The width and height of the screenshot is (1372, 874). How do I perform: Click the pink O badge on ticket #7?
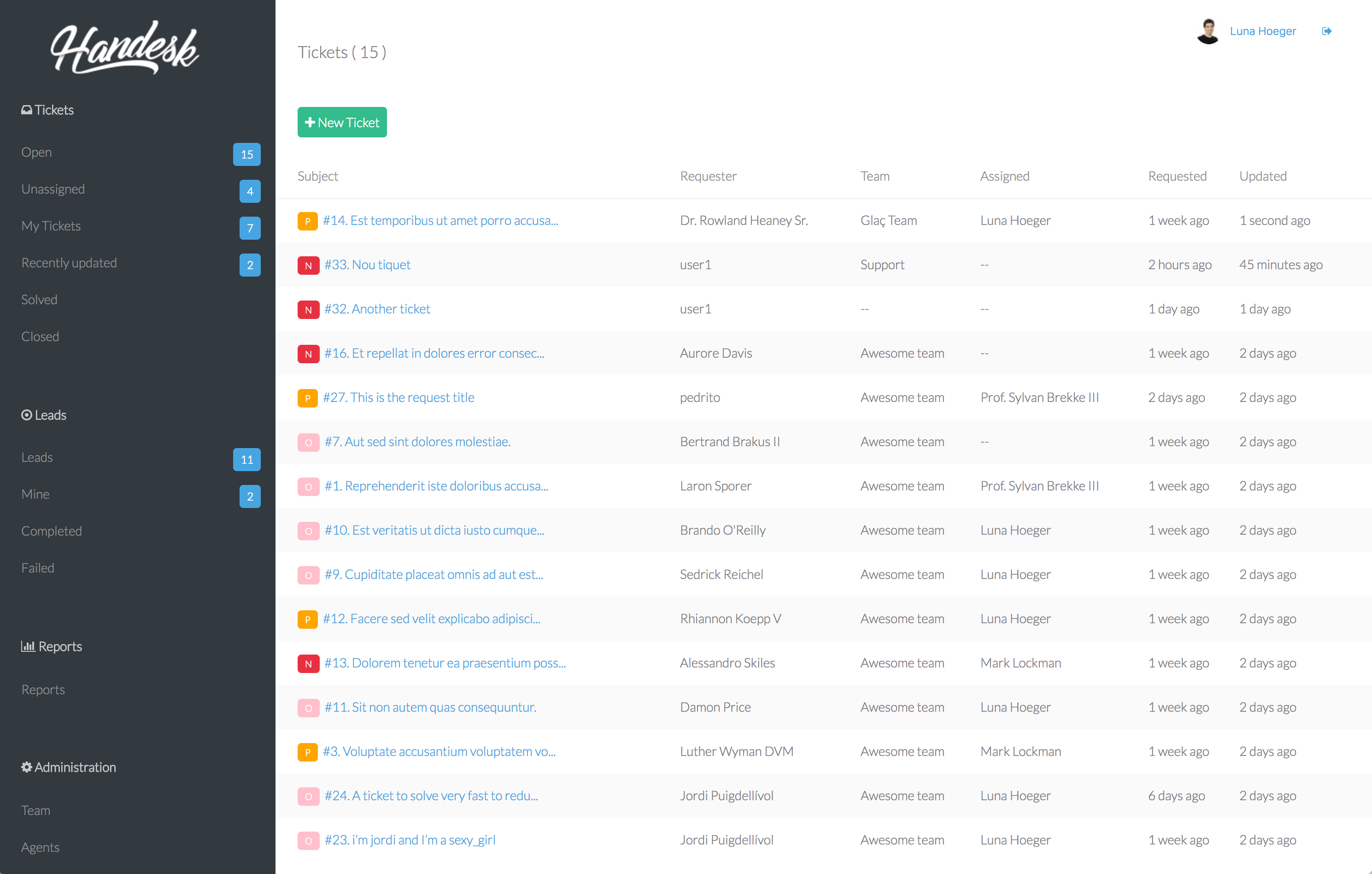pyautogui.click(x=308, y=442)
